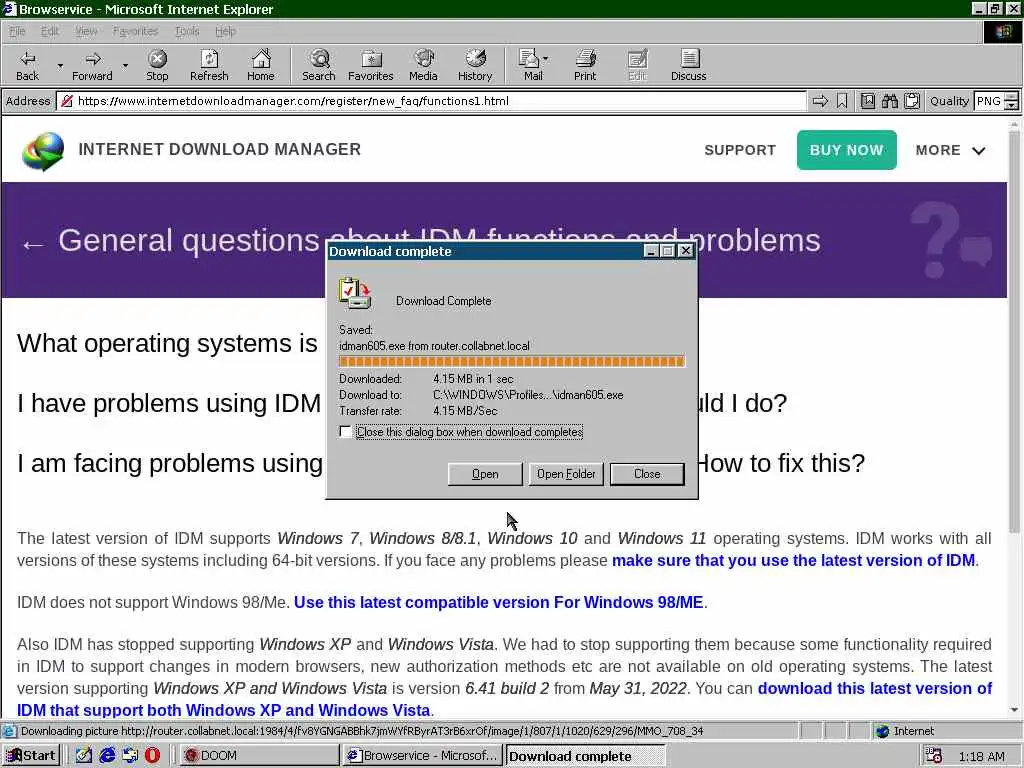This screenshot has width=1024, height=768.
Task: Open the Favorites toolbar button
Action: [371, 65]
